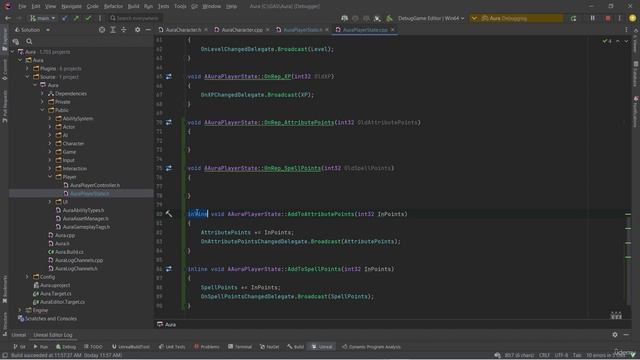
Task: Open Solution panel settings gear
Action: [x=138, y=30]
